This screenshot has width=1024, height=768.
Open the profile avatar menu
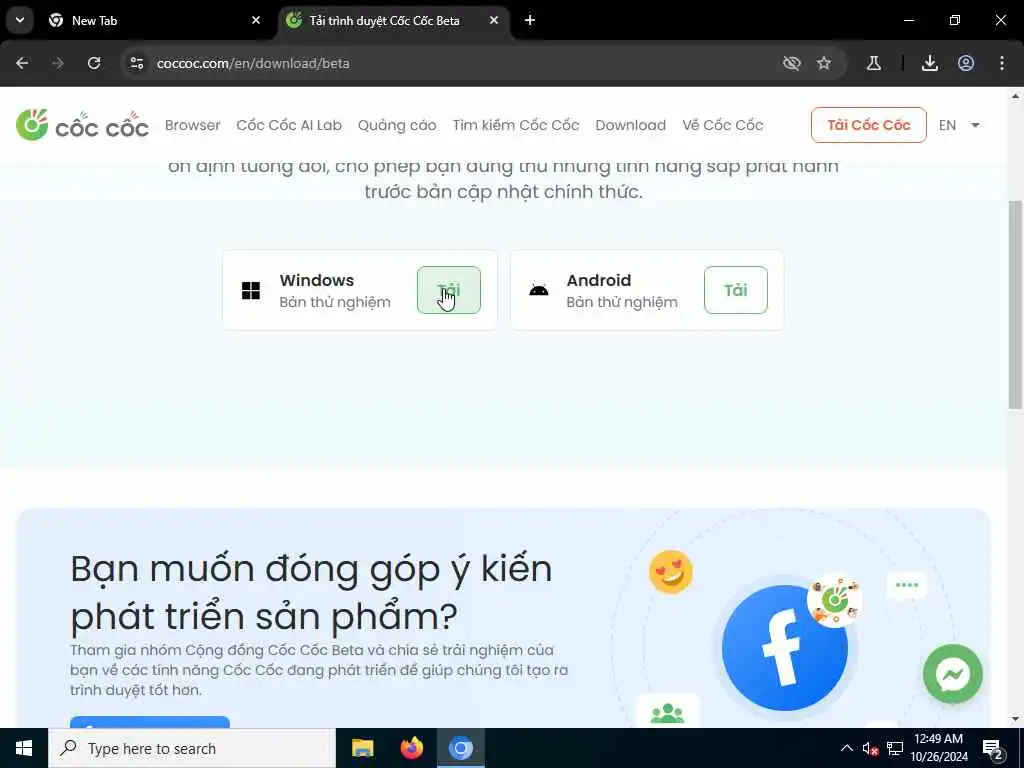click(966, 63)
